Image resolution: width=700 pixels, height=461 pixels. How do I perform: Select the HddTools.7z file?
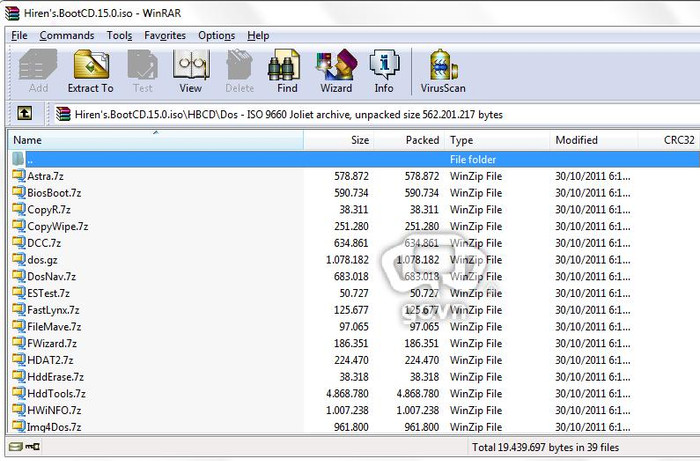tap(55, 393)
